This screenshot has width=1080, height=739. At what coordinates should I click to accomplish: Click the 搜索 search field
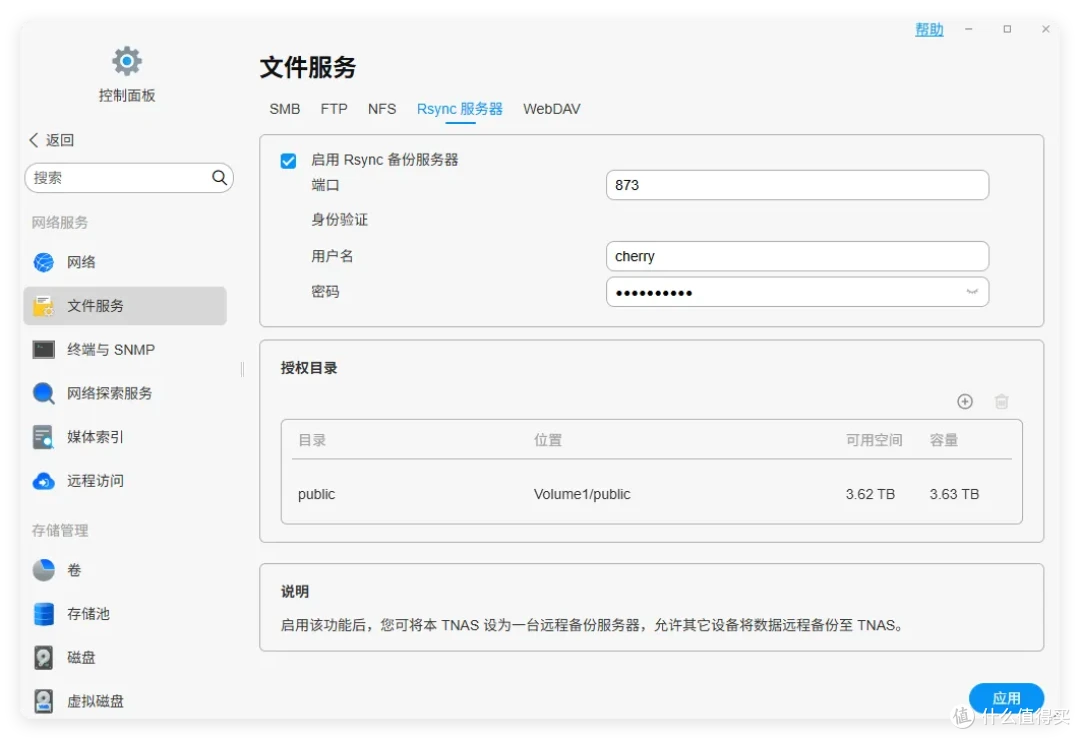[x=129, y=178]
